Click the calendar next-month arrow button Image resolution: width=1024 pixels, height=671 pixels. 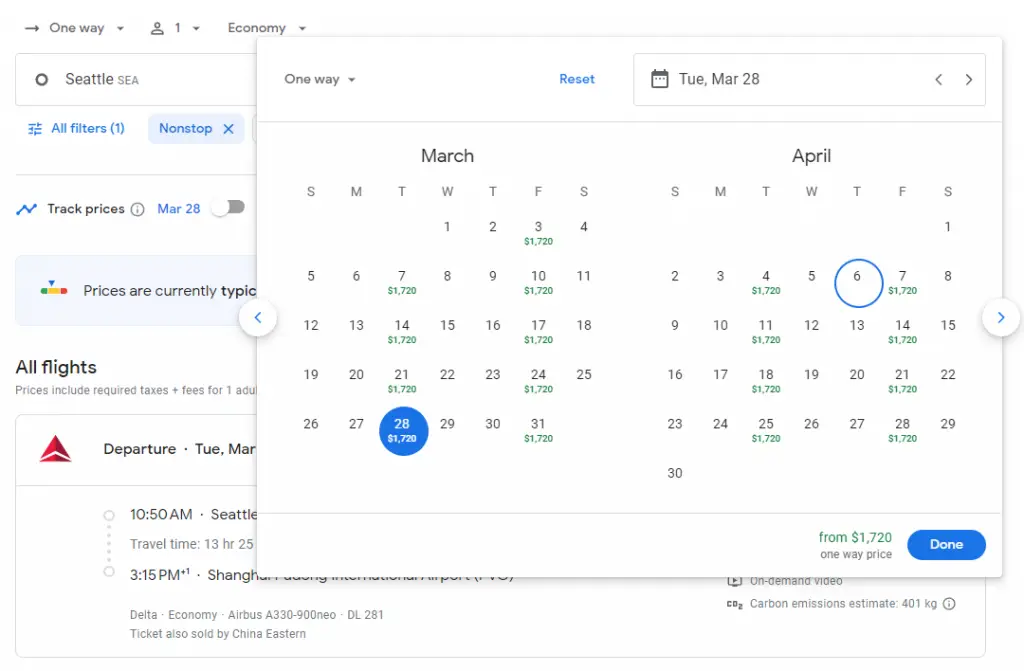[1000, 318]
